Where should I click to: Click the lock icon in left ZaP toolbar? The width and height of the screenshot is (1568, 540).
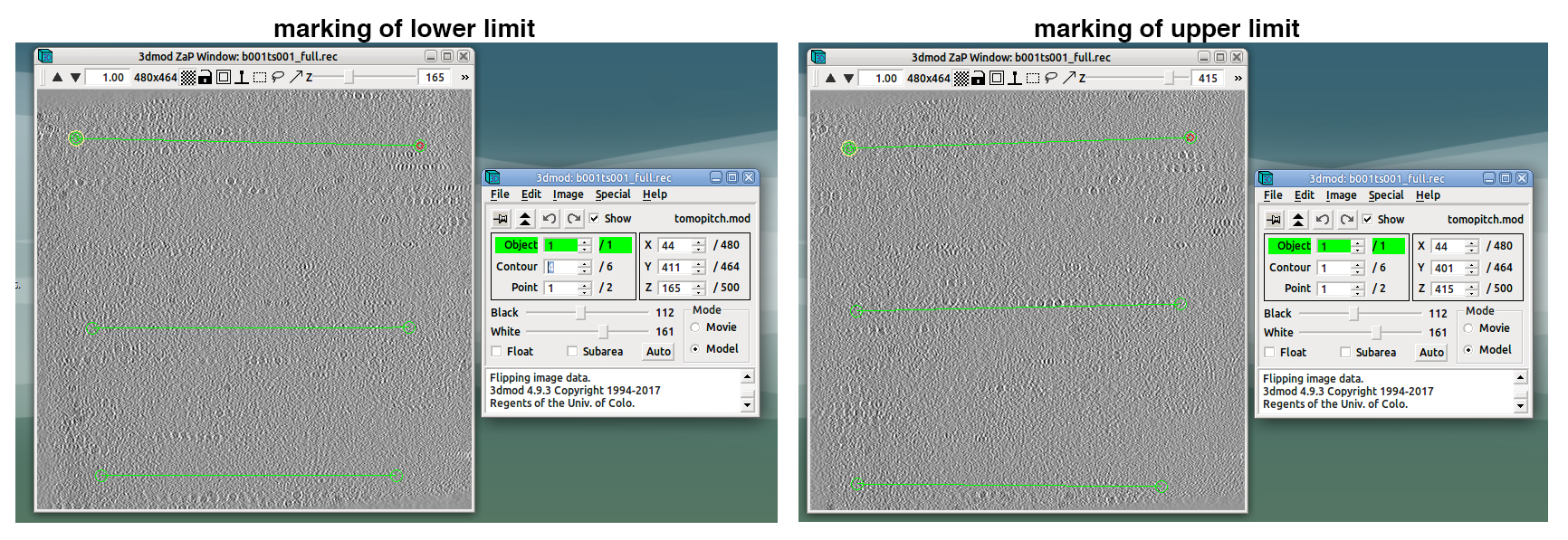coord(206,78)
